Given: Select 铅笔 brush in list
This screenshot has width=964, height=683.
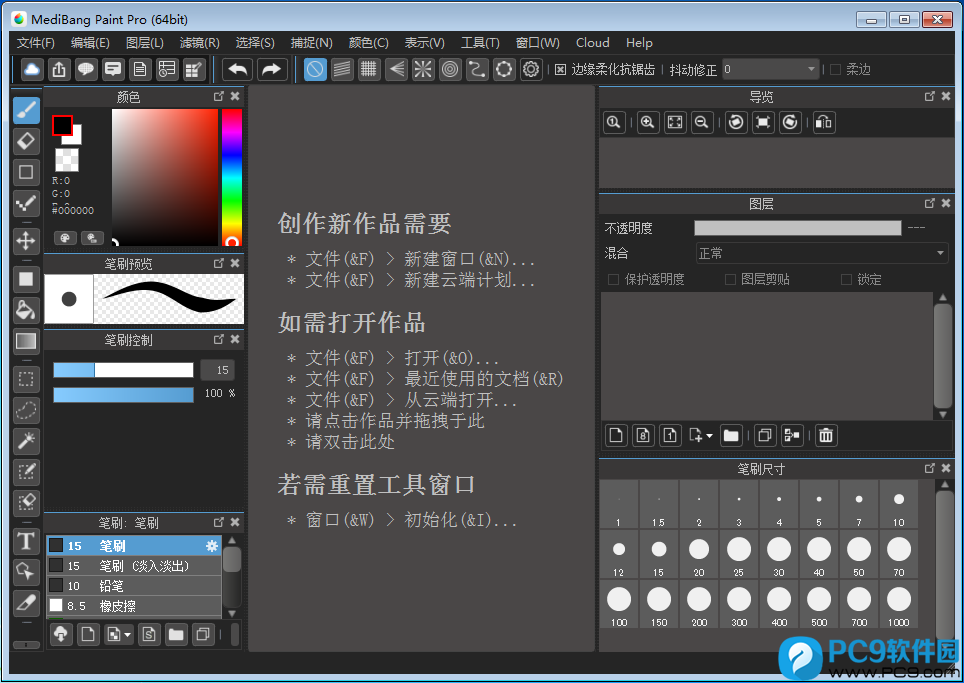Looking at the screenshot, I should coord(134,586).
